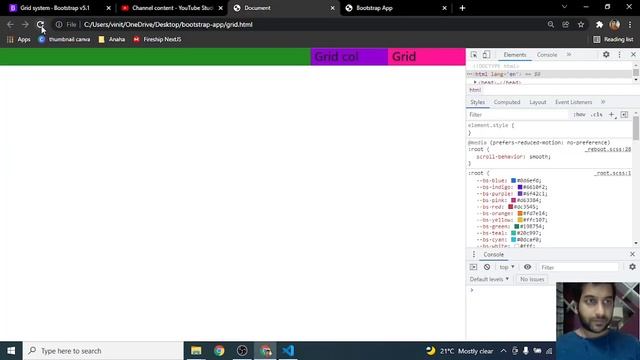
Task: Activate the DevTools inspect element picker
Action: pyautogui.click(x=474, y=55)
